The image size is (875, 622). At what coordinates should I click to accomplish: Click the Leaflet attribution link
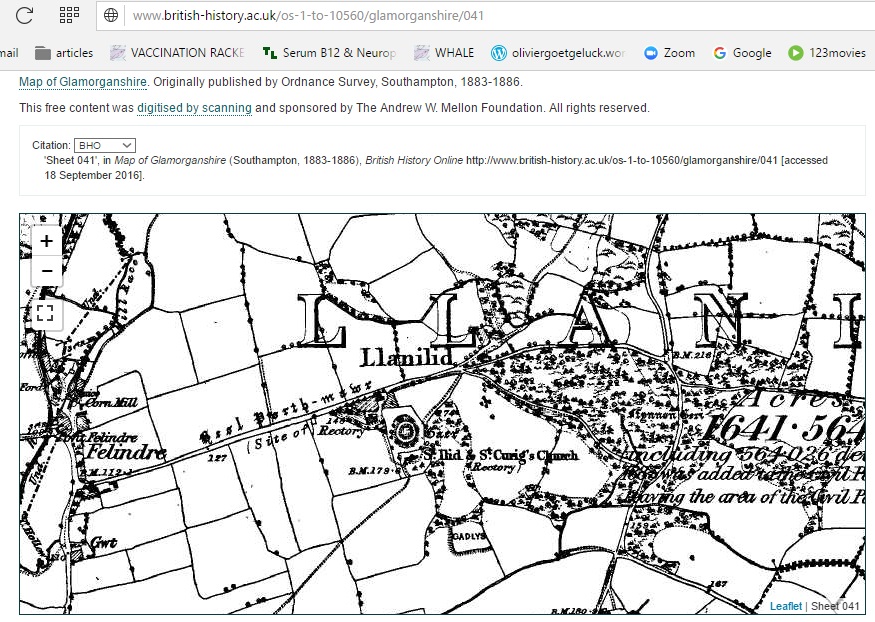[x=786, y=606]
